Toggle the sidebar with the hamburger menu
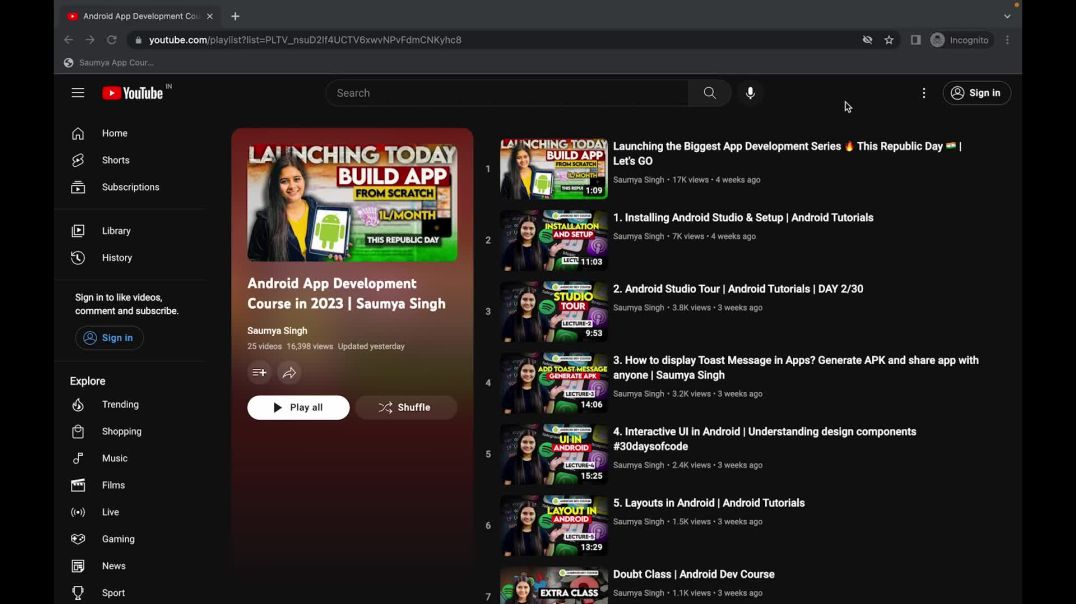The height and width of the screenshot is (604, 1076). point(77,92)
